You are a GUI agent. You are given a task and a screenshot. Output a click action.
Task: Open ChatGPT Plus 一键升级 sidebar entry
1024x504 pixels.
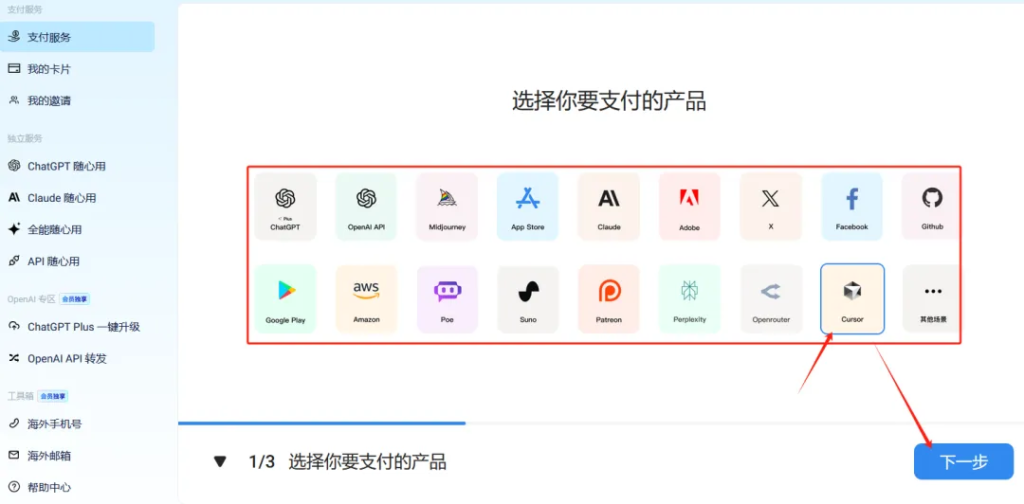click(x=83, y=327)
